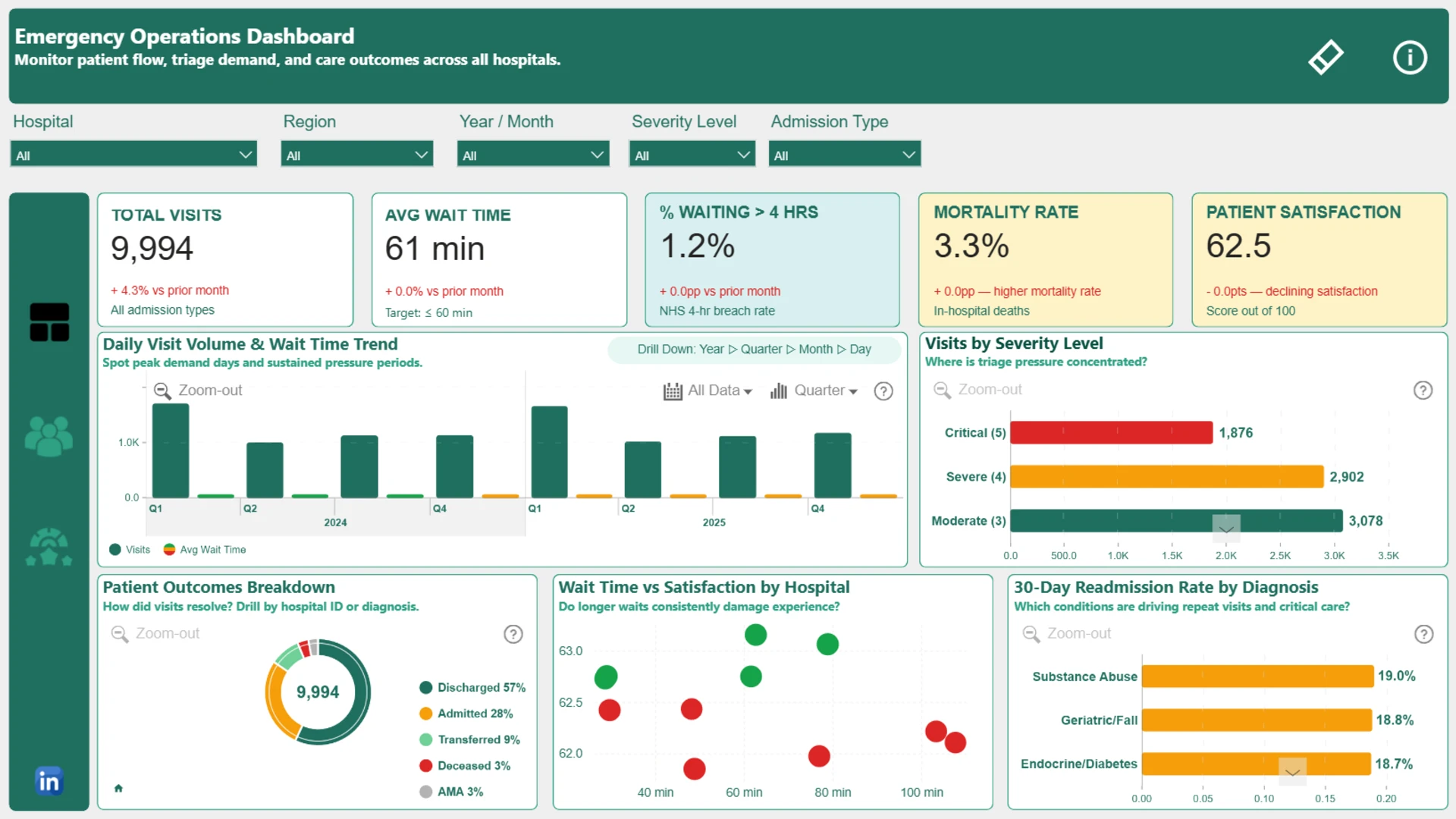Open the dashboard overview grid icon in sidebar
The height and width of the screenshot is (819, 1456).
49,322
